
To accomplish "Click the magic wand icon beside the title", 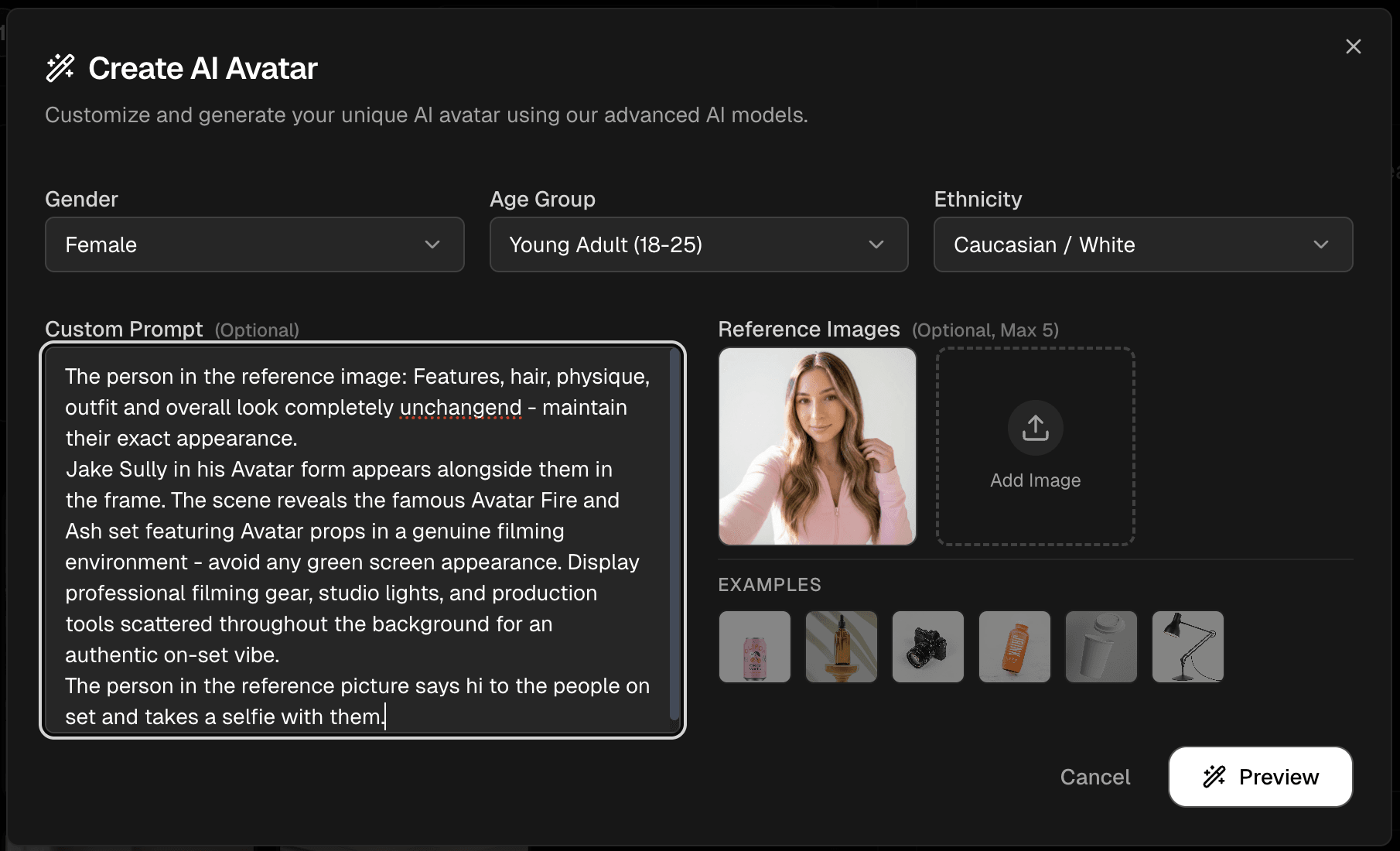I will click(60, 68).
